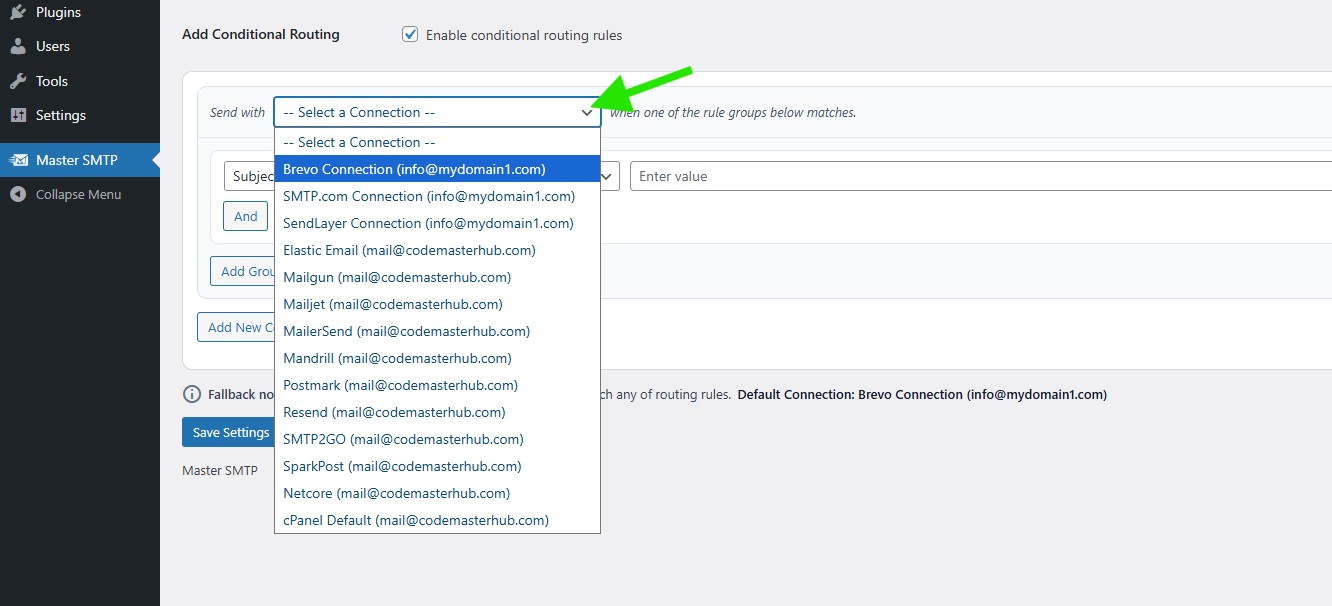The width and height of the screenshot is (1332, 606).
Task: Click the Plugins icon in sidebar
Action: point(18,12)
